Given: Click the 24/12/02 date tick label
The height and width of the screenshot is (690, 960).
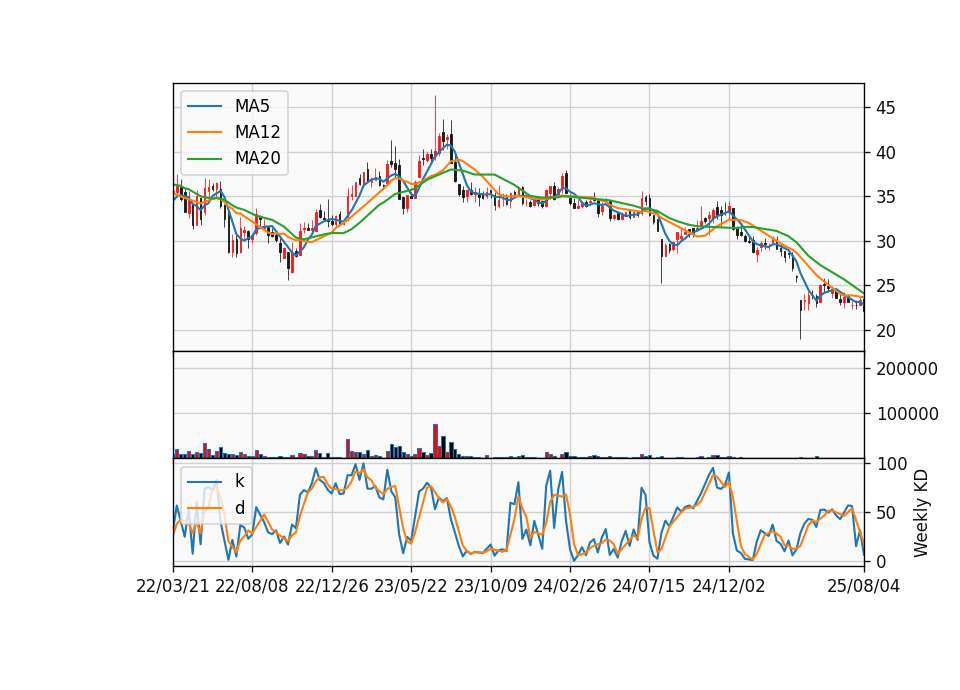Looking at the screenshot, I should pyautogui.click(x=729, y=586).
